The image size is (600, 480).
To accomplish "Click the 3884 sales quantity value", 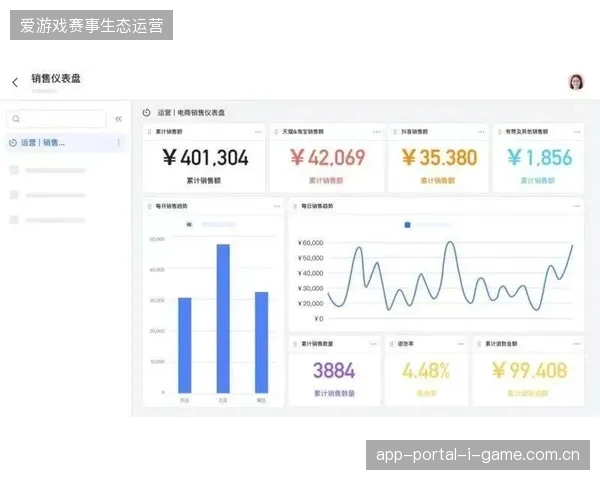I will click(334, 371).
